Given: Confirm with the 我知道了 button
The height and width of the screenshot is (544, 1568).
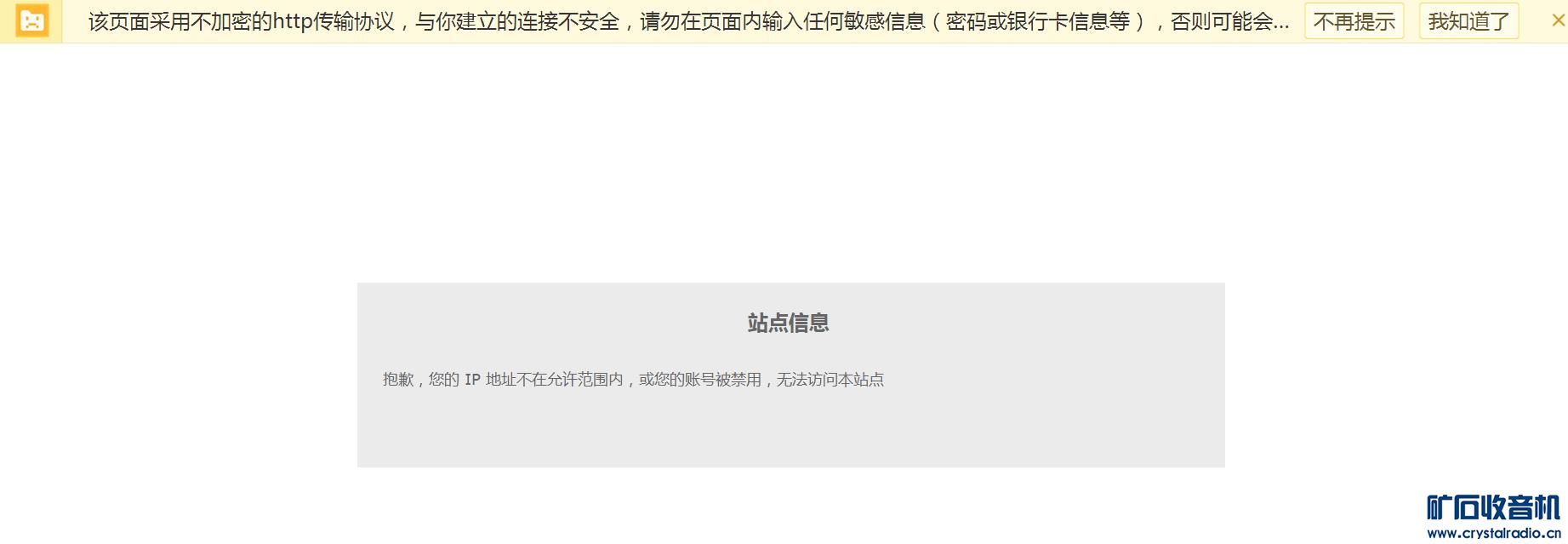Looking at the screenshot, I should (x=1468, y=21).
